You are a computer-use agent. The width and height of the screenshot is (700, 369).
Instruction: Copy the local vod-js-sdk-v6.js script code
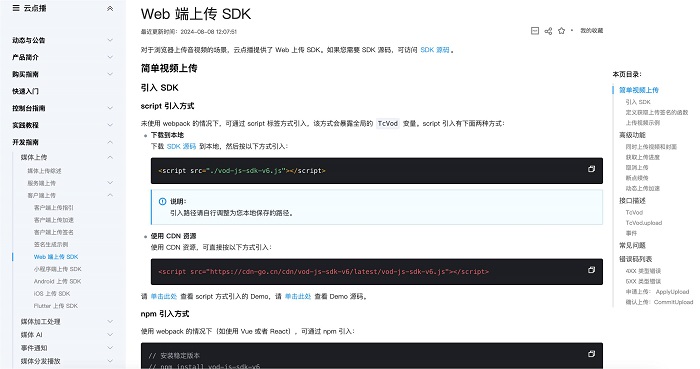[x=591, y=169]
